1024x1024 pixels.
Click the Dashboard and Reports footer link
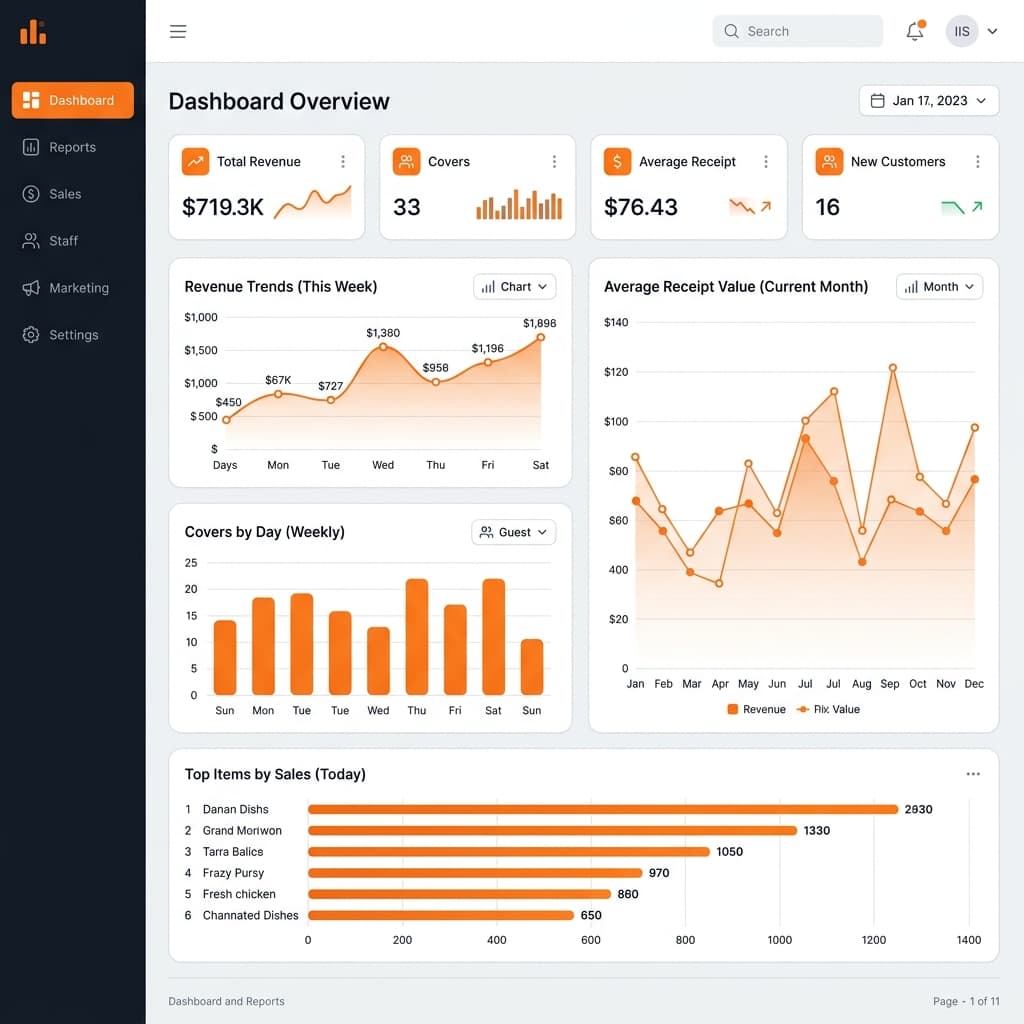(x=226, y=1001)
